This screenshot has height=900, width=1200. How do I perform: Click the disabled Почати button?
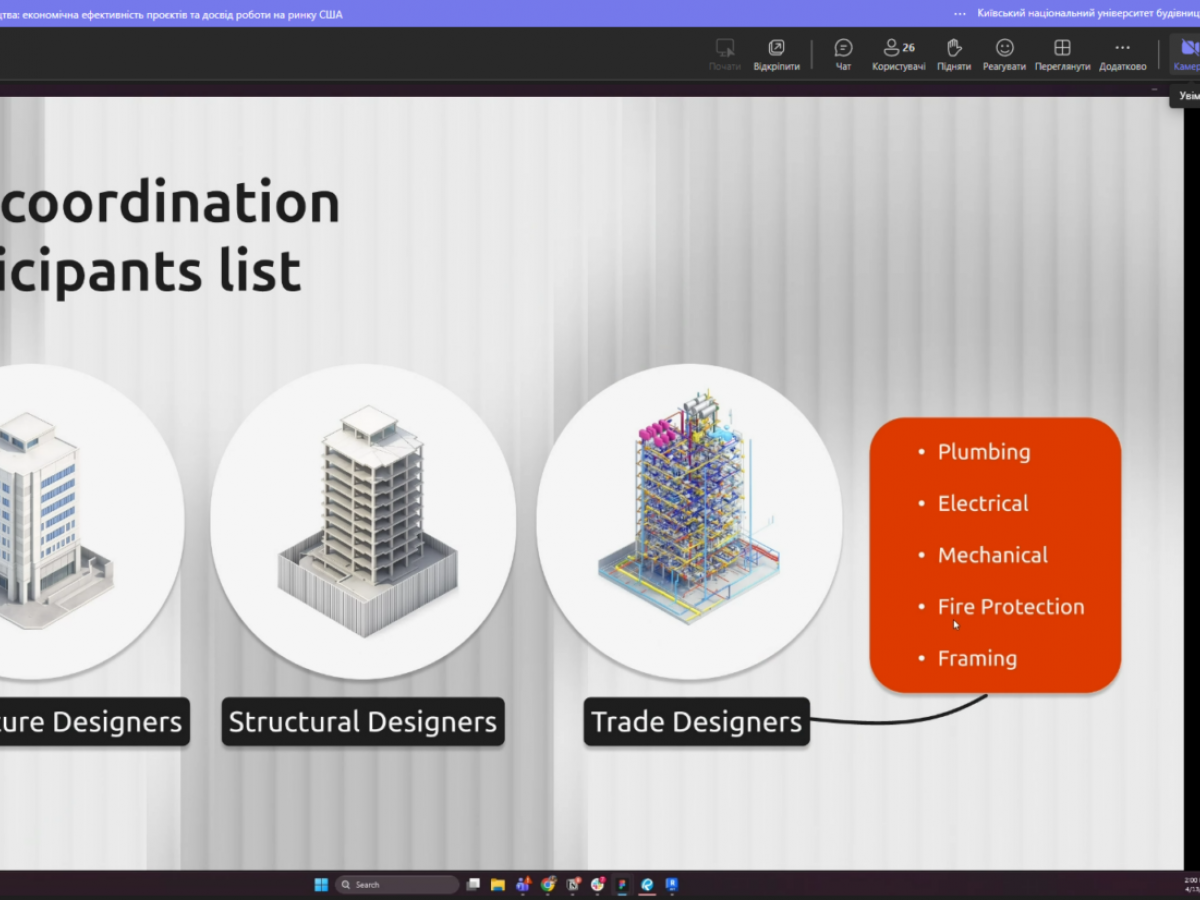click(x=725, y=54)
